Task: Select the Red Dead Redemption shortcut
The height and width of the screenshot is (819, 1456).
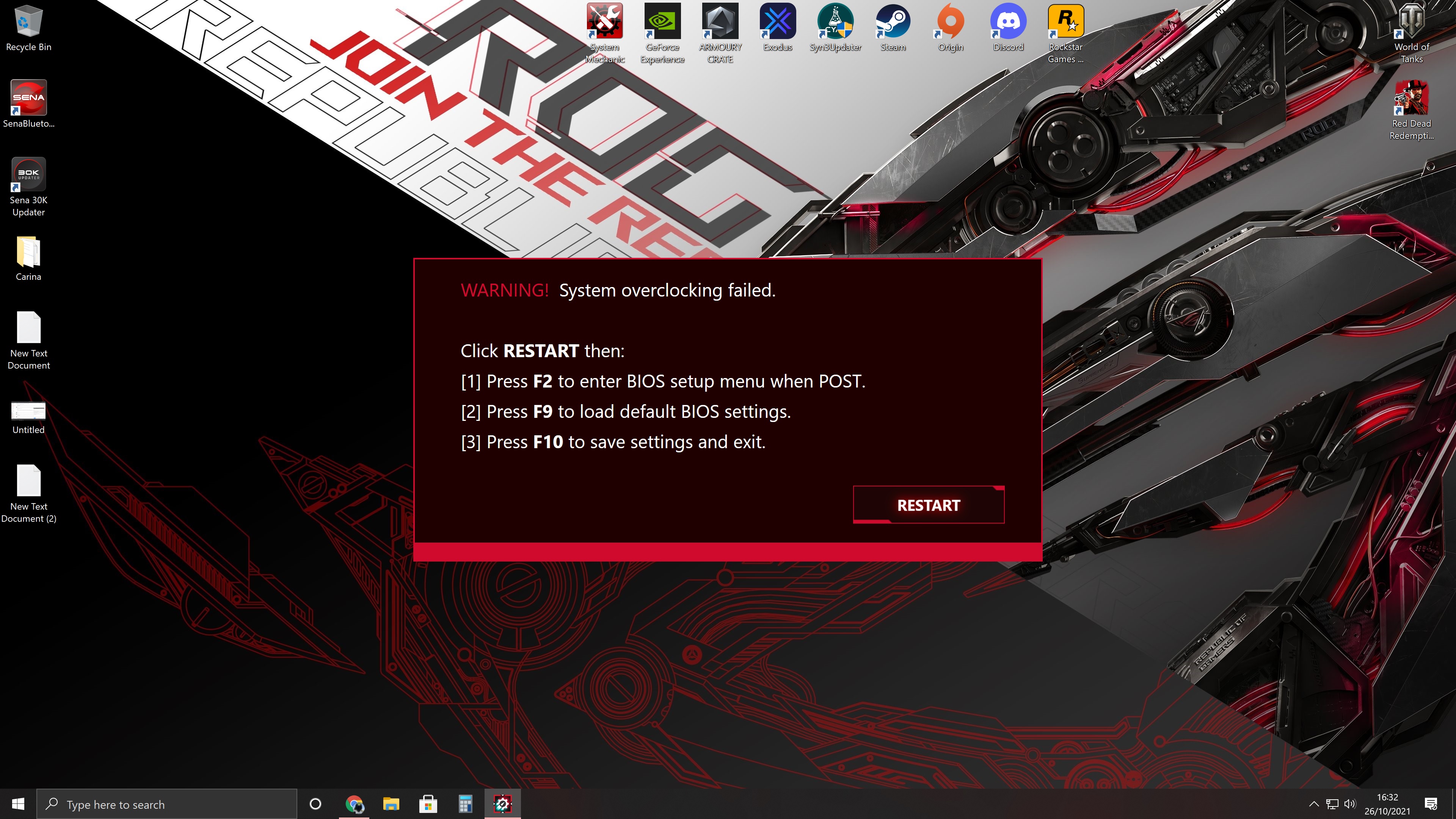Action: (1412, 111)
